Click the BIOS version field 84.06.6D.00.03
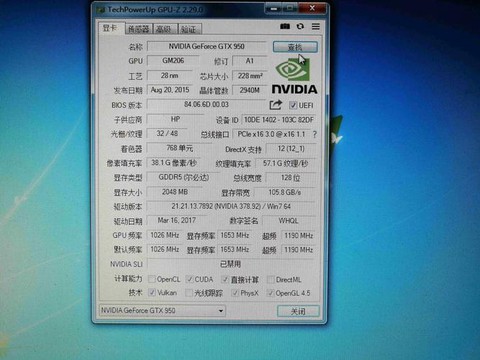Image resolution: width=480 pixels, height=360 pixels. click(x=206, y=105)
